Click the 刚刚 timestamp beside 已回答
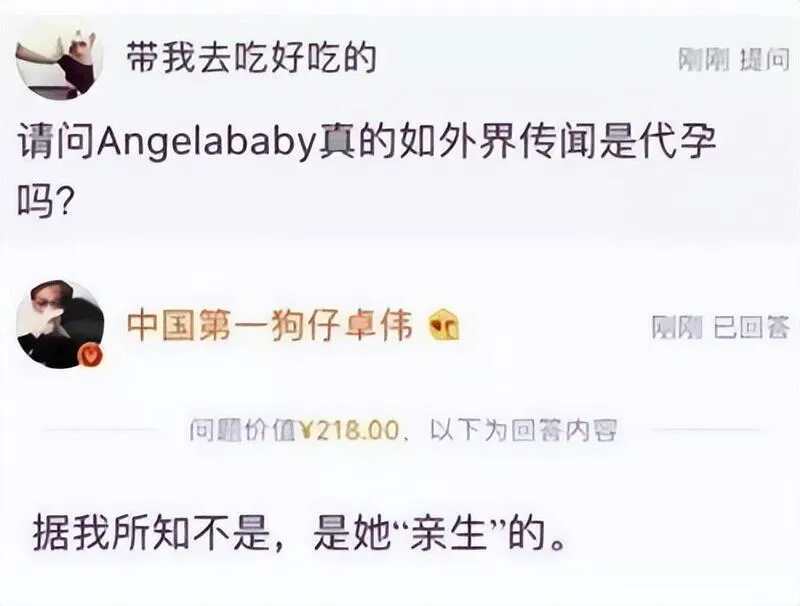Image resolution: width=800 pixels, height=606 pixels. pyautogui.click(x=677, y=327)
